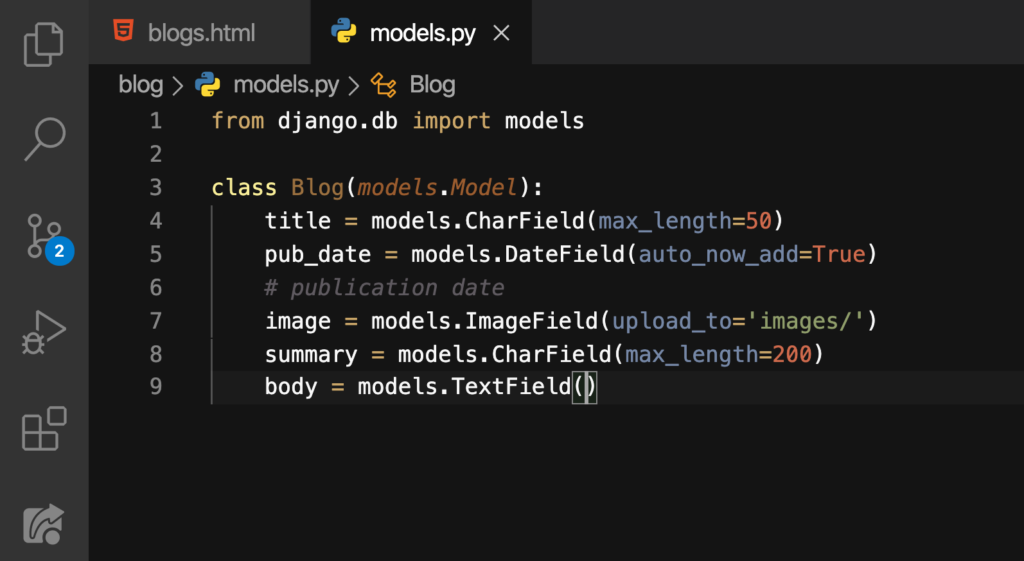This screenshot has height=561, width=1024.
Task: Expand breadcrumb chevron after blog
Action: tap(178, 86)
